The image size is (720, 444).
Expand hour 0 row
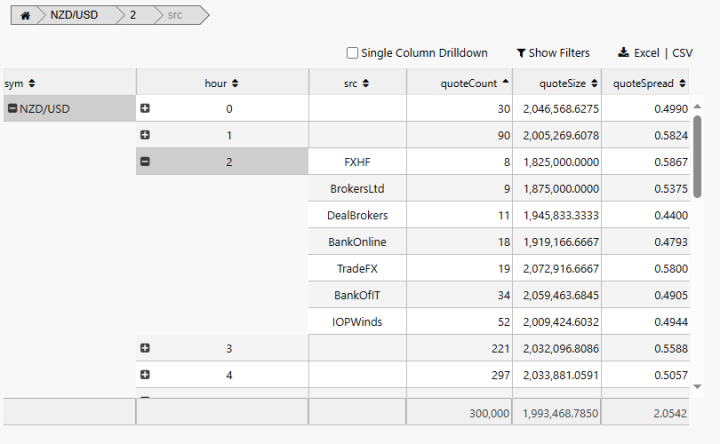(145, 109)
